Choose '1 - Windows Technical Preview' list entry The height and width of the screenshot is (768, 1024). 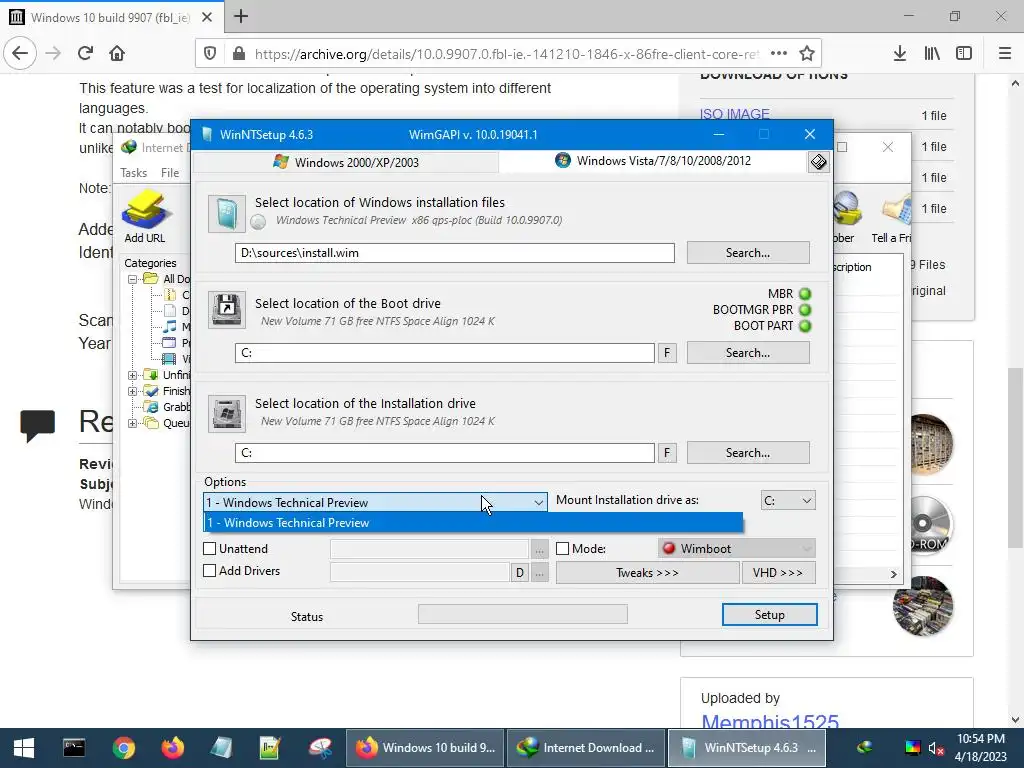(473, 522)
